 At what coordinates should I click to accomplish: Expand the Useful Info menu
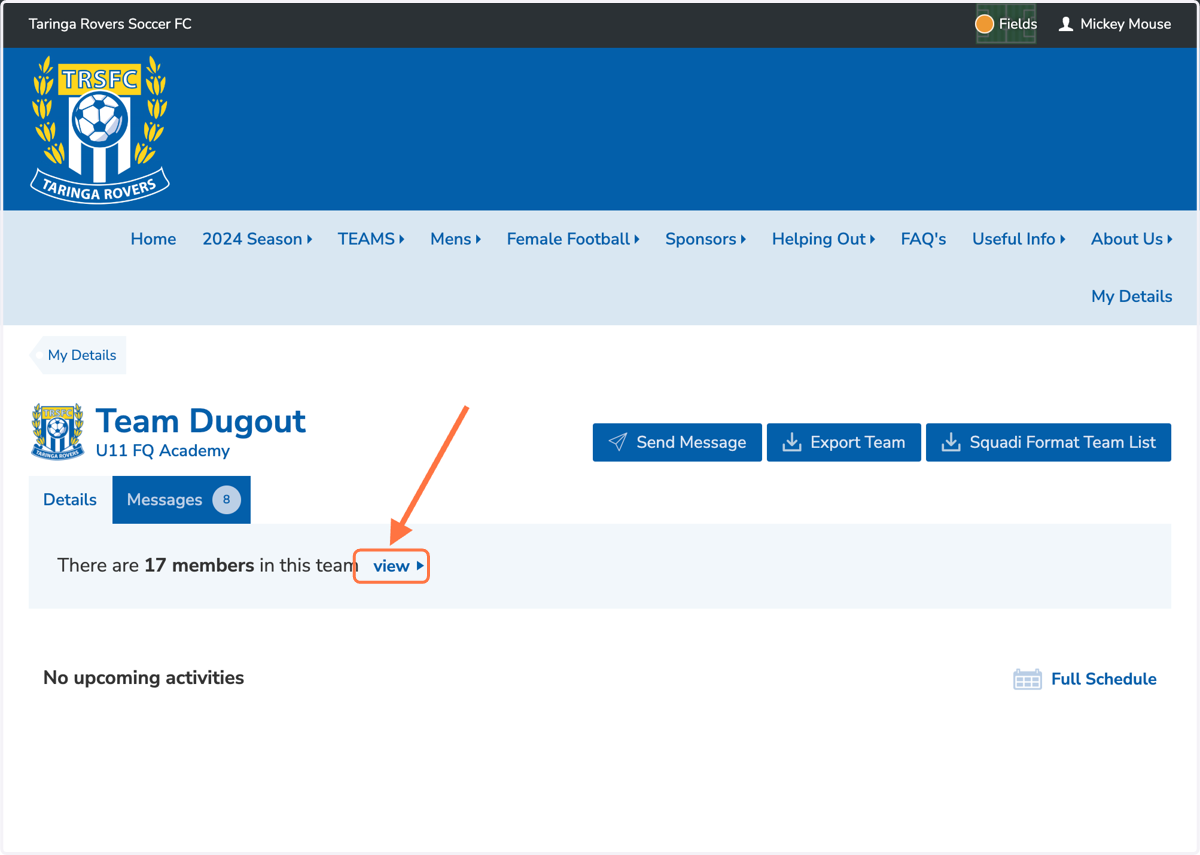pos(1019,239)
